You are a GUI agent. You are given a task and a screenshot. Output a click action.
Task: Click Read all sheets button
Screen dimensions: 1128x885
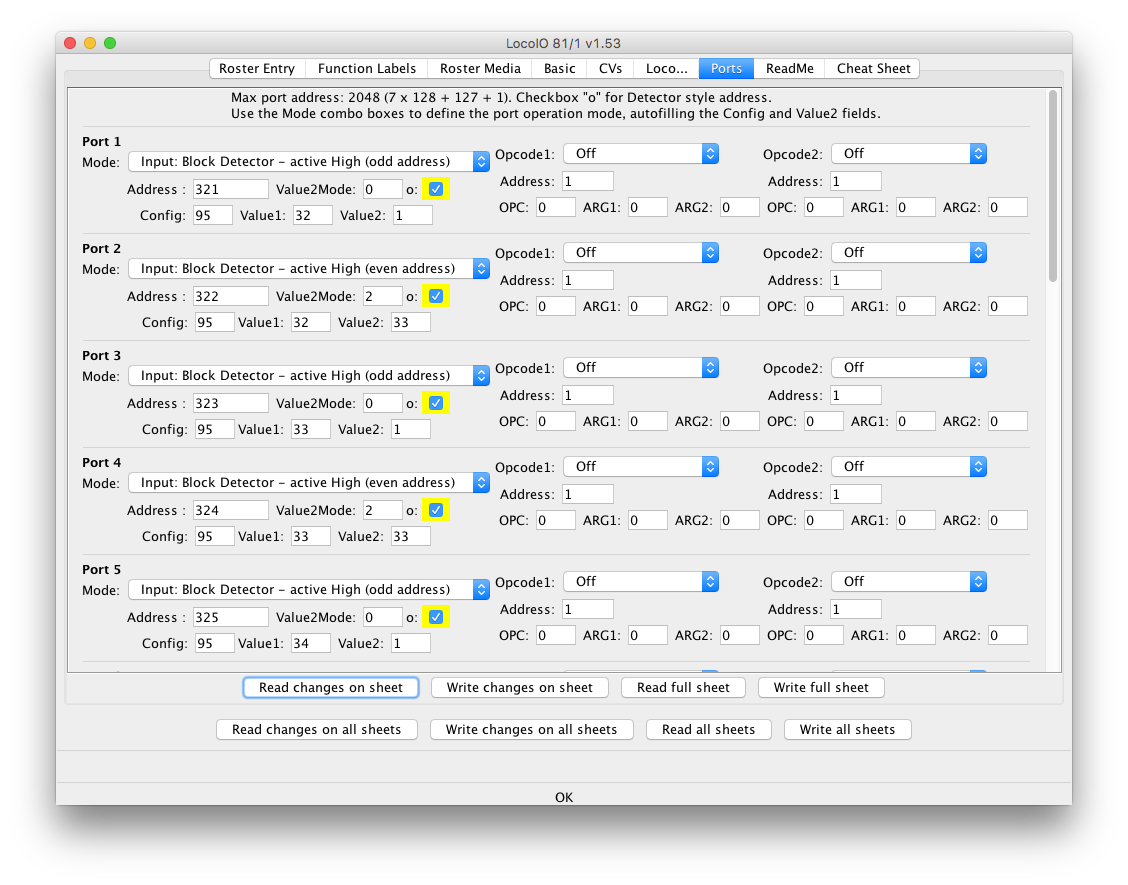point(708,730)
